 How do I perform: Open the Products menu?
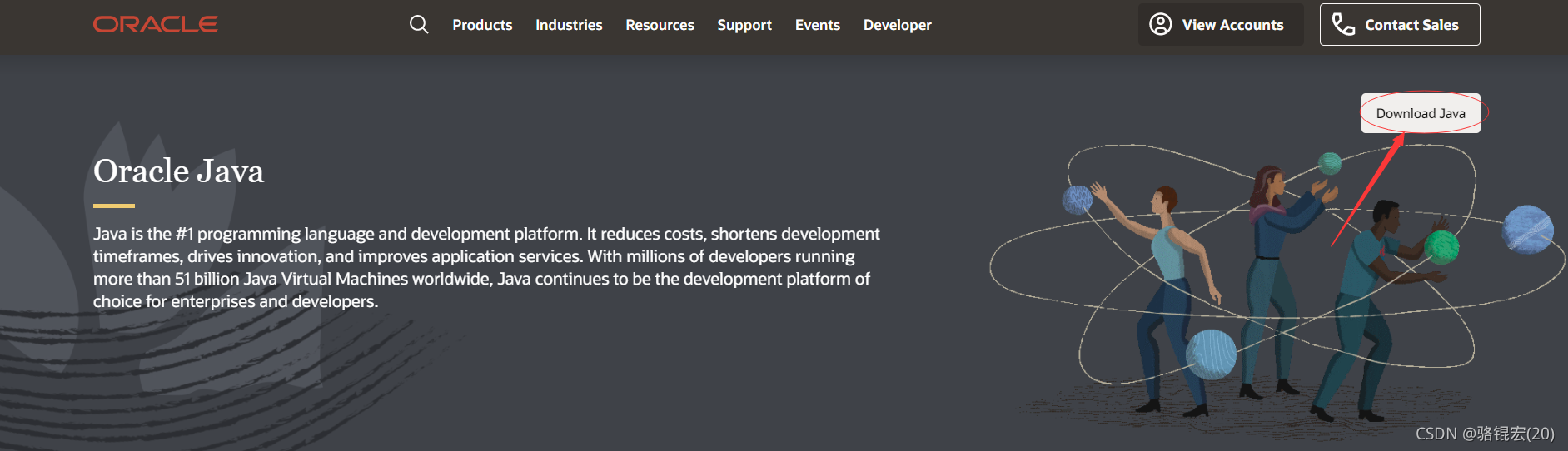[482, 25]
